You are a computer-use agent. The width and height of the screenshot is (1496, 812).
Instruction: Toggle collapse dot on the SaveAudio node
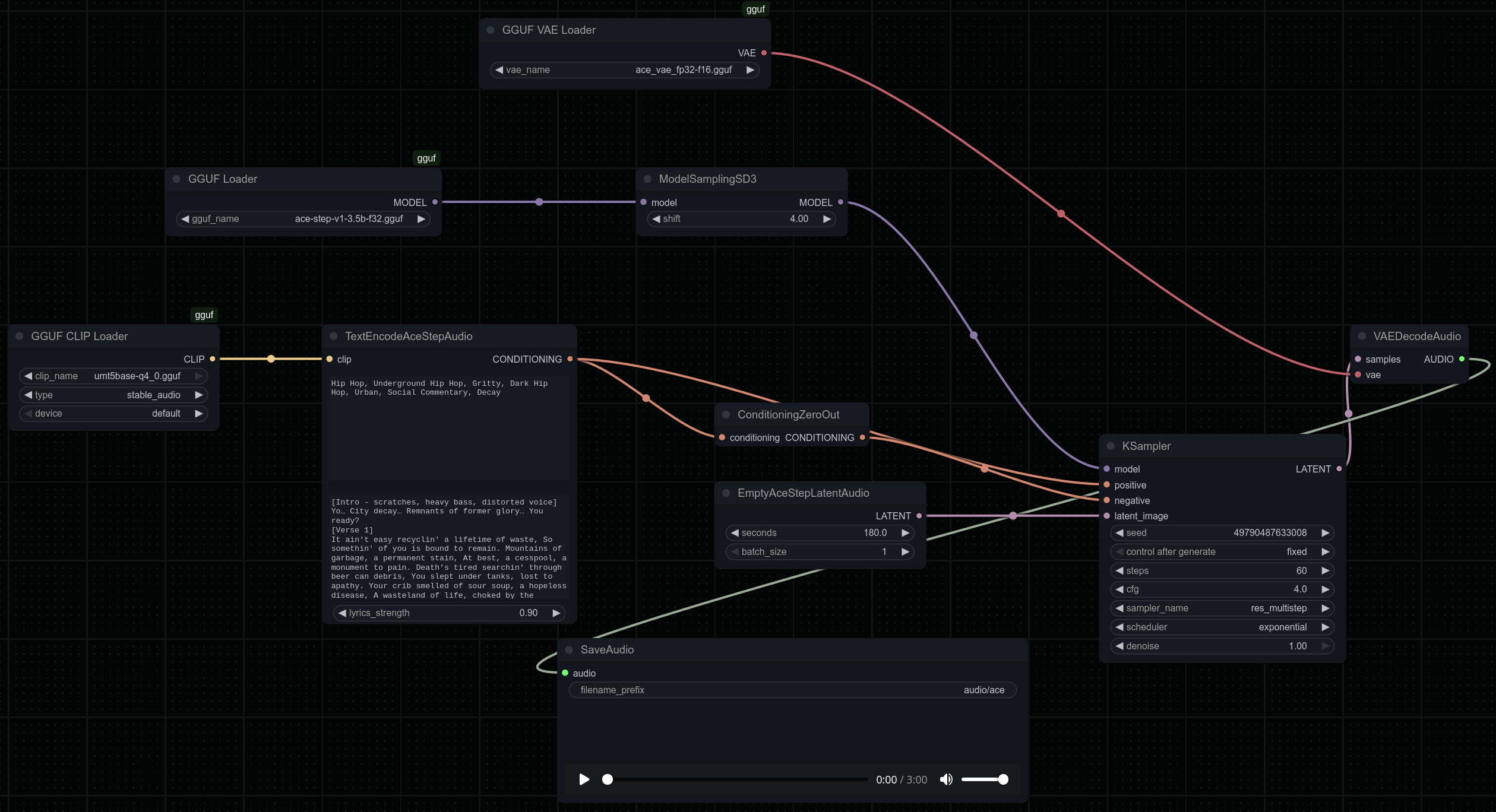click(x=569, y=649)
